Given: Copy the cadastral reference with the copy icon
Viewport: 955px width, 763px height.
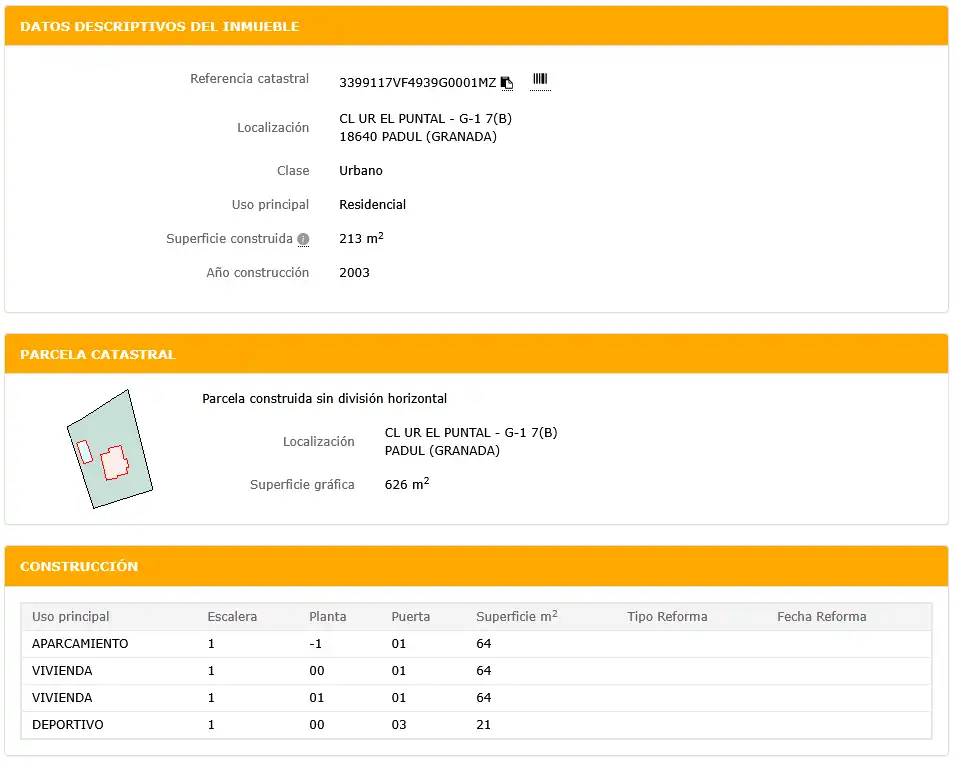Looking at the screenshot, I should tap(507, 83).
